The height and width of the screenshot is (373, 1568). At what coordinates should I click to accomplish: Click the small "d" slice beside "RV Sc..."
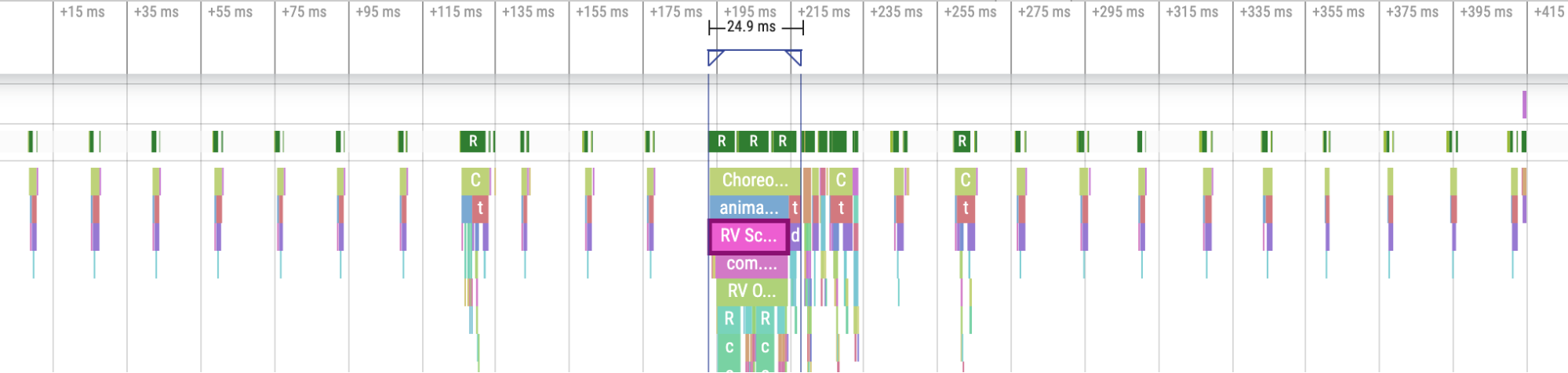click(795, 236)
